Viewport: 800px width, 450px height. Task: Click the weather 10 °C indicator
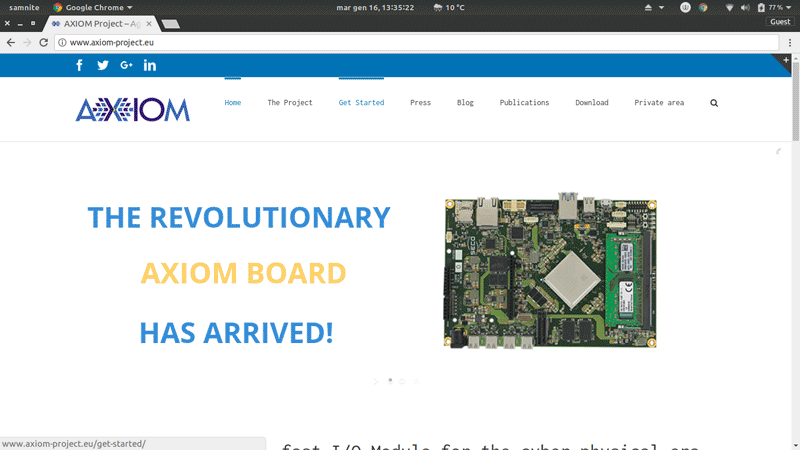click(449, 8)
